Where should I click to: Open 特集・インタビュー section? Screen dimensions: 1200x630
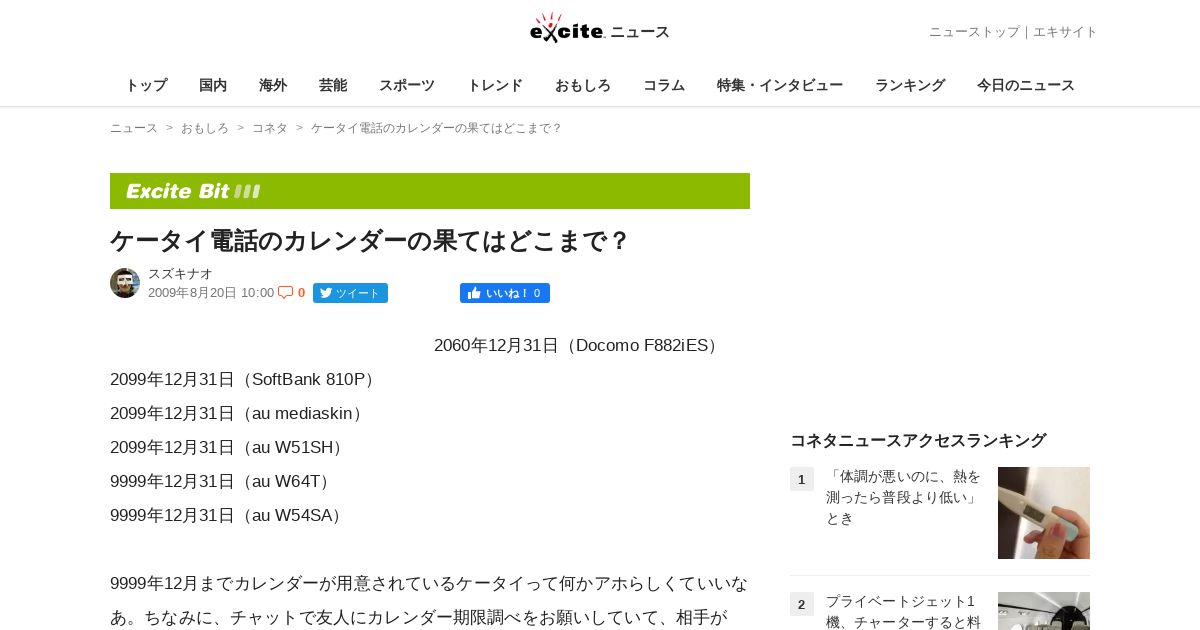point(780,85)
